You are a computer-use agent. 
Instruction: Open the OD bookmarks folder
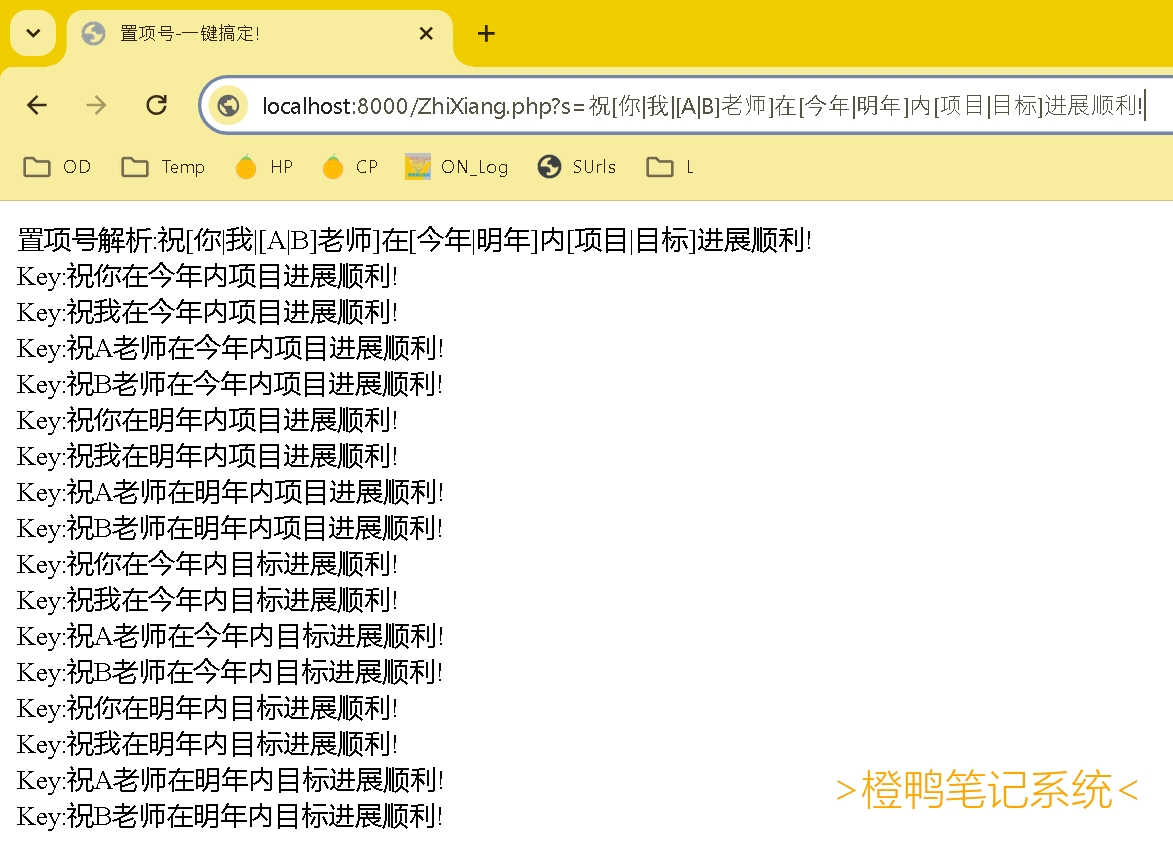coord(57,167)
